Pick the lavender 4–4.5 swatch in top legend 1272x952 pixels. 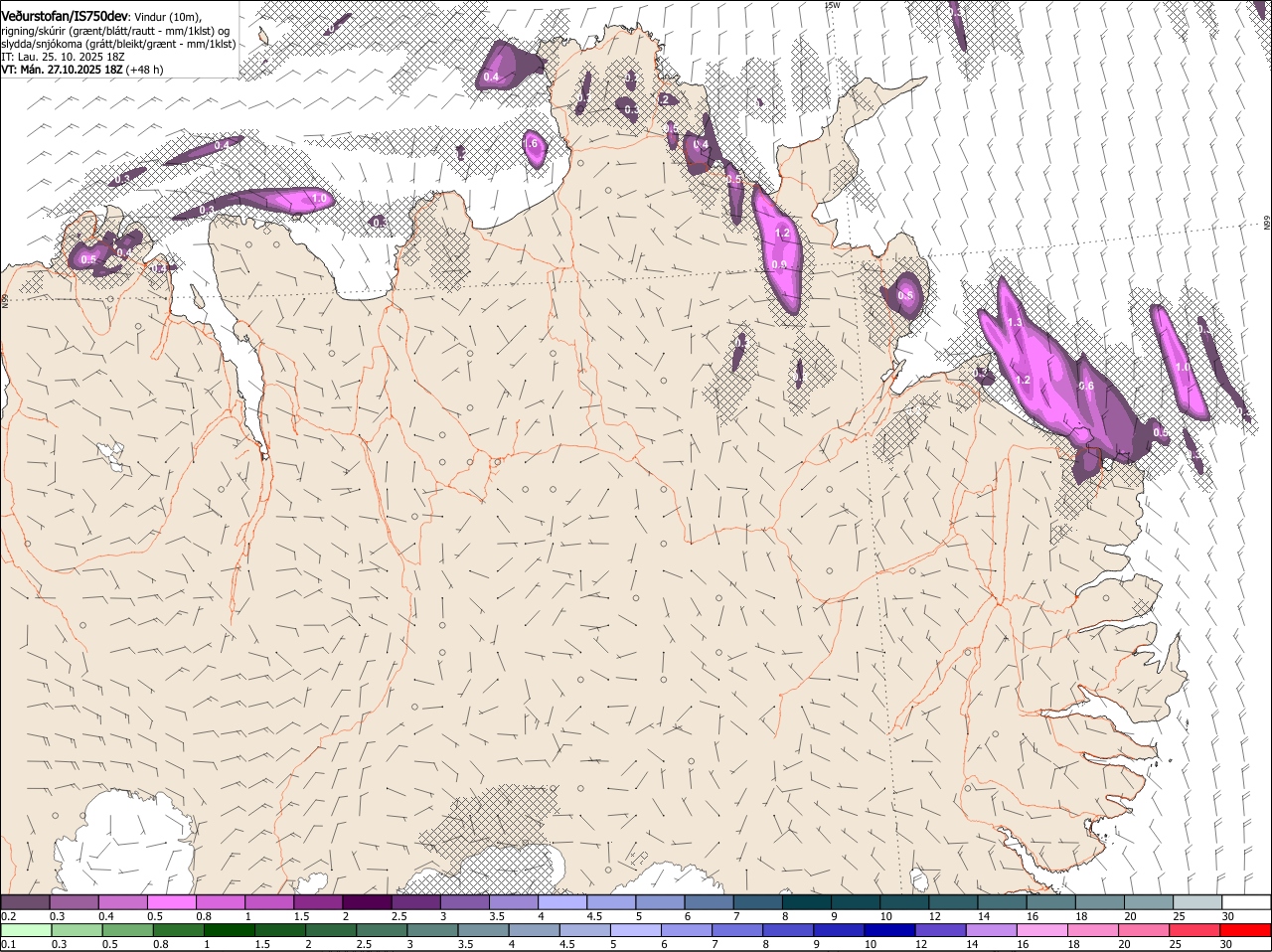562,902
